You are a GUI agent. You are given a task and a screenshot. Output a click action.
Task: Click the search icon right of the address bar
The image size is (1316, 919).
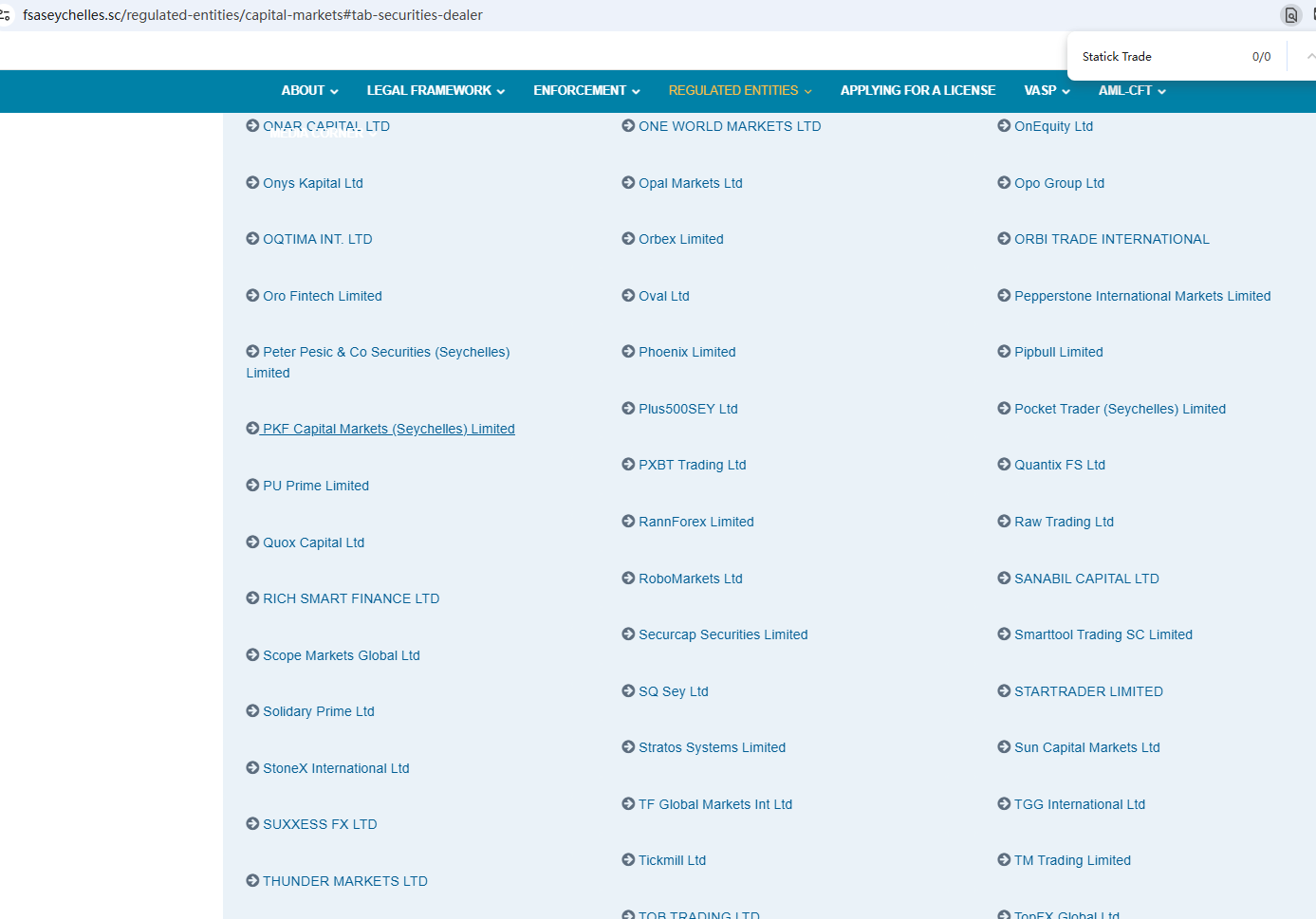coord(1290,15)
